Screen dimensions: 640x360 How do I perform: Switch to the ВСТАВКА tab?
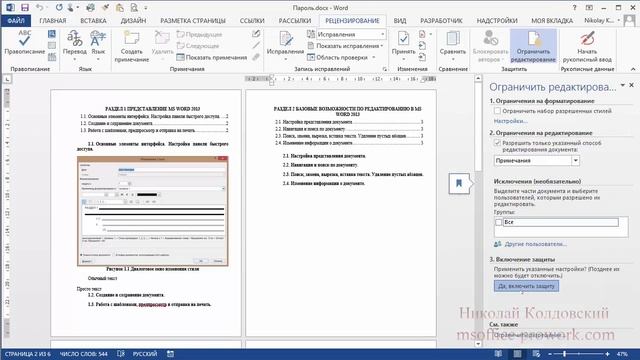click(x=93, y=20)
